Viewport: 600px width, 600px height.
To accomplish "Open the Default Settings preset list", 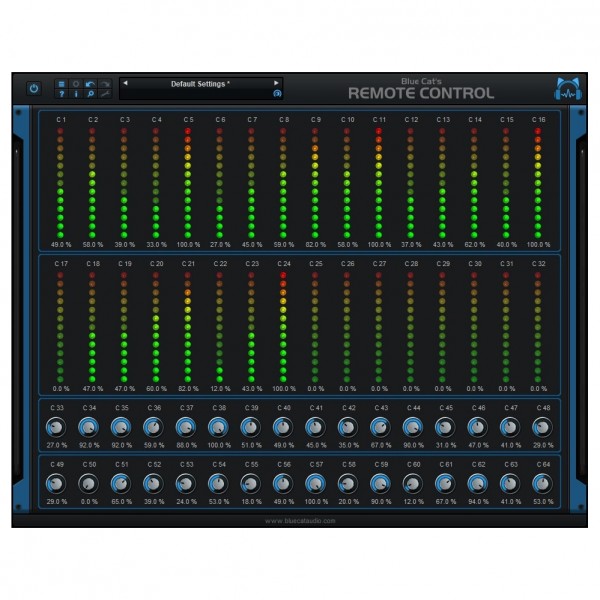I will coord(200,84).
